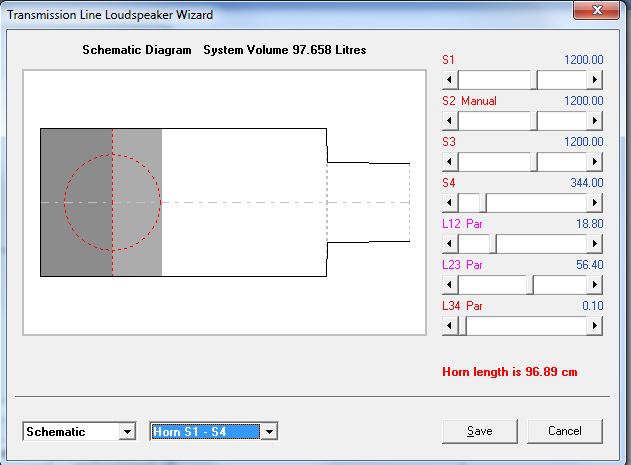The image size is (631, 465).
Task: Click the L12 value 18.80
Action: [x=590, y=224]
